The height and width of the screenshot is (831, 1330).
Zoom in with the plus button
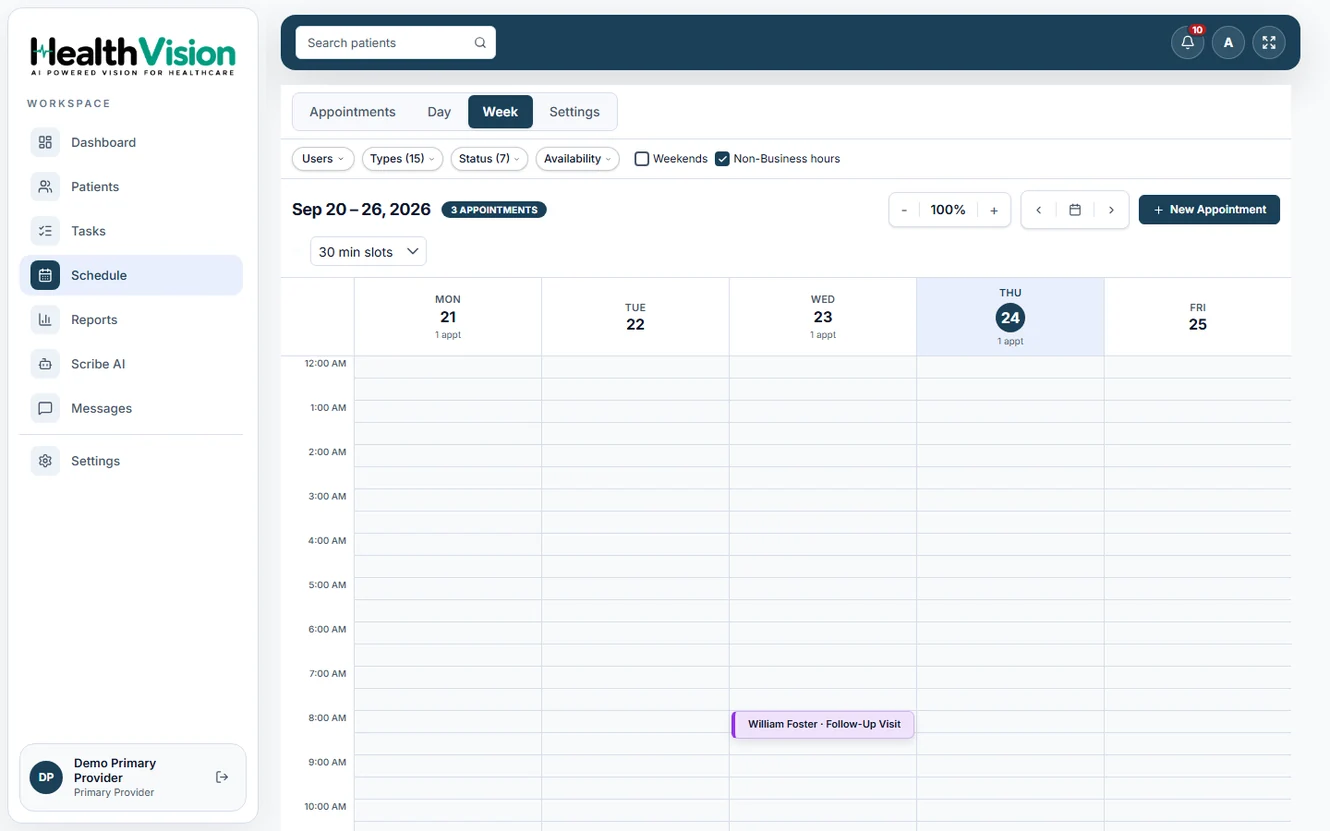click(x=994, y=210)
